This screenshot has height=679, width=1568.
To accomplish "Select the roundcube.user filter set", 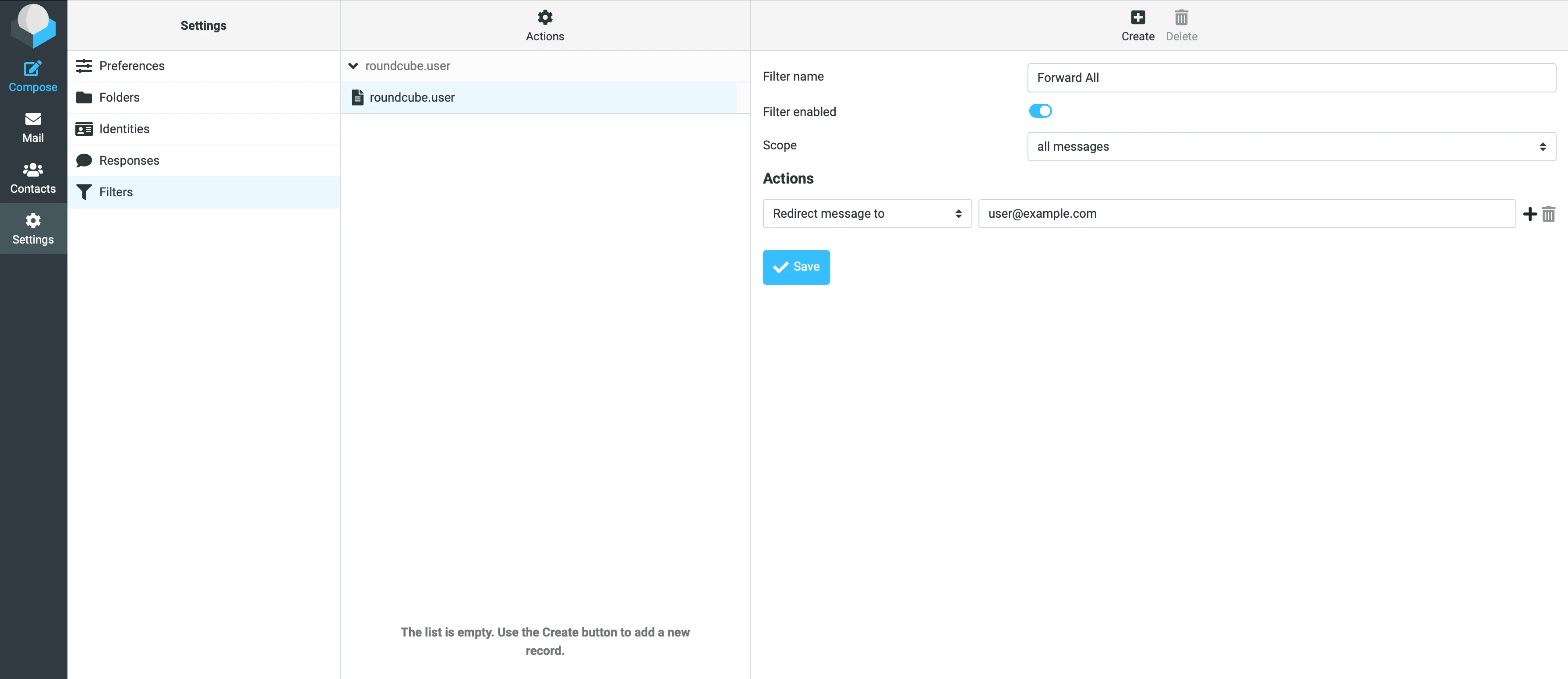I will point(412,97).
